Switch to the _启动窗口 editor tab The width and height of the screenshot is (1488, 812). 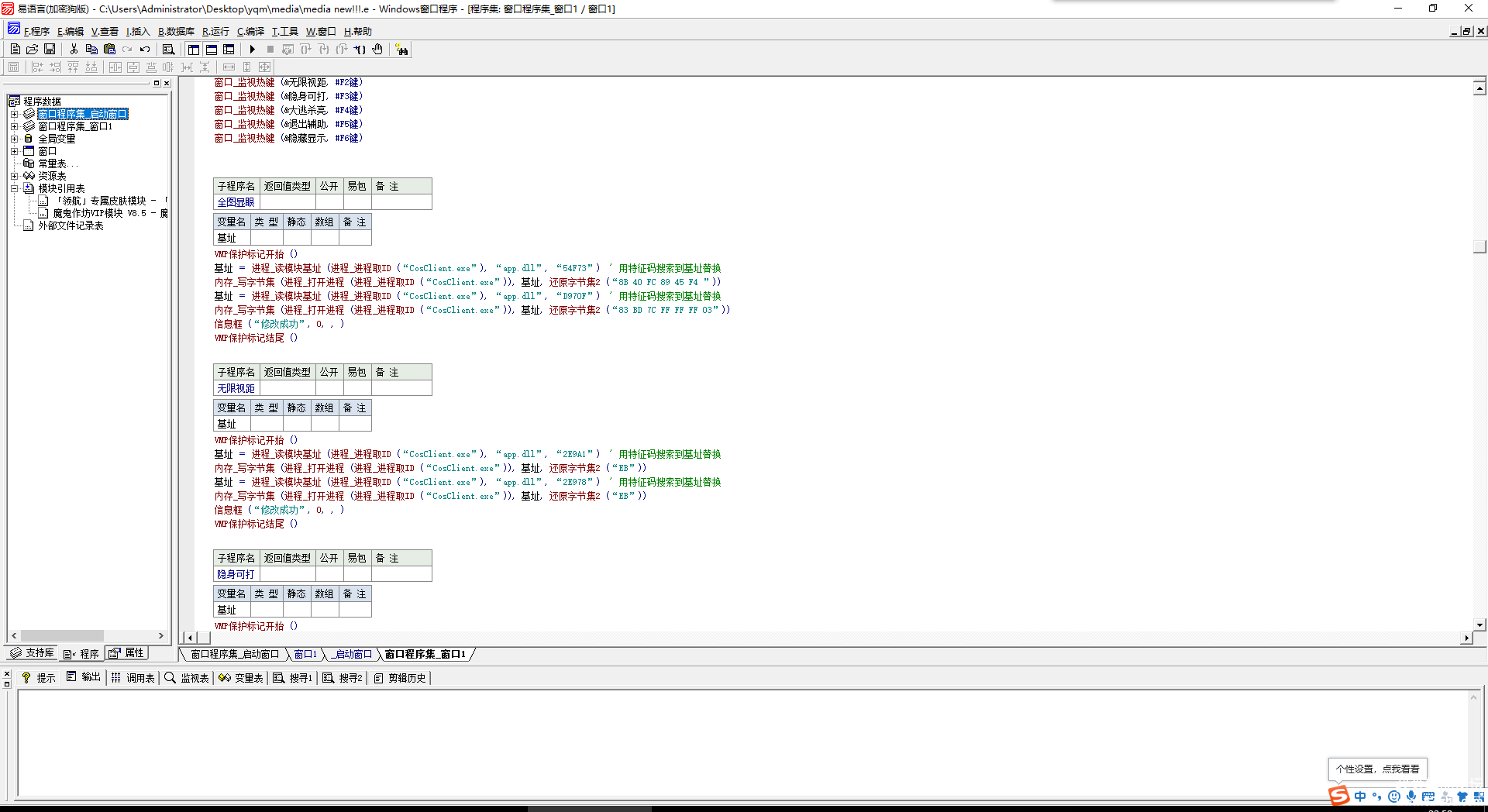[352, 655]
